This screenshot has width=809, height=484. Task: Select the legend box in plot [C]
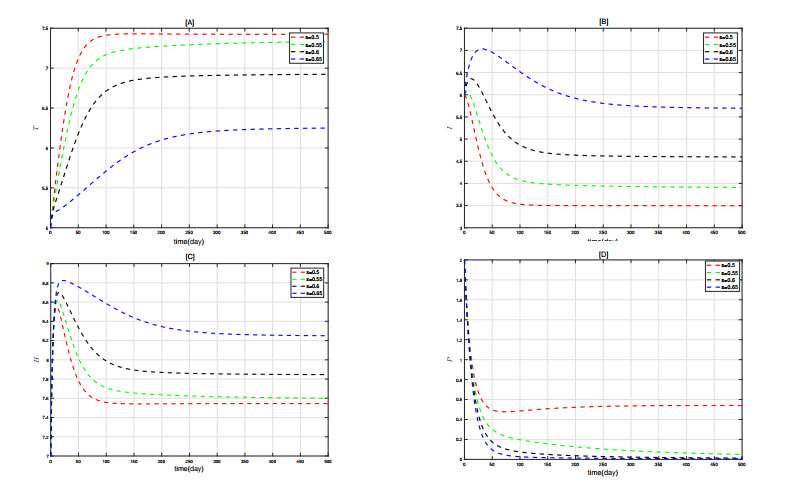pyautogui.click(x=307, y=283)
